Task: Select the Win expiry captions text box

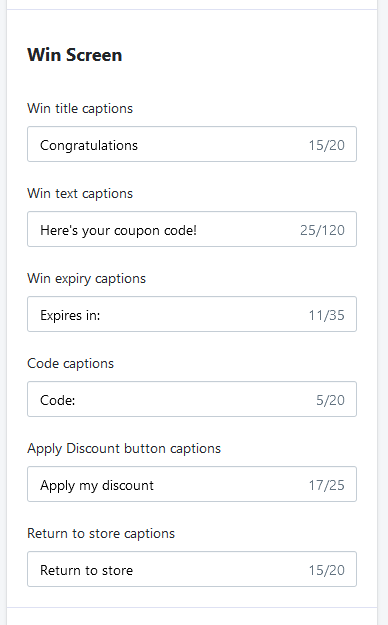Action: [x=192, y=314]
